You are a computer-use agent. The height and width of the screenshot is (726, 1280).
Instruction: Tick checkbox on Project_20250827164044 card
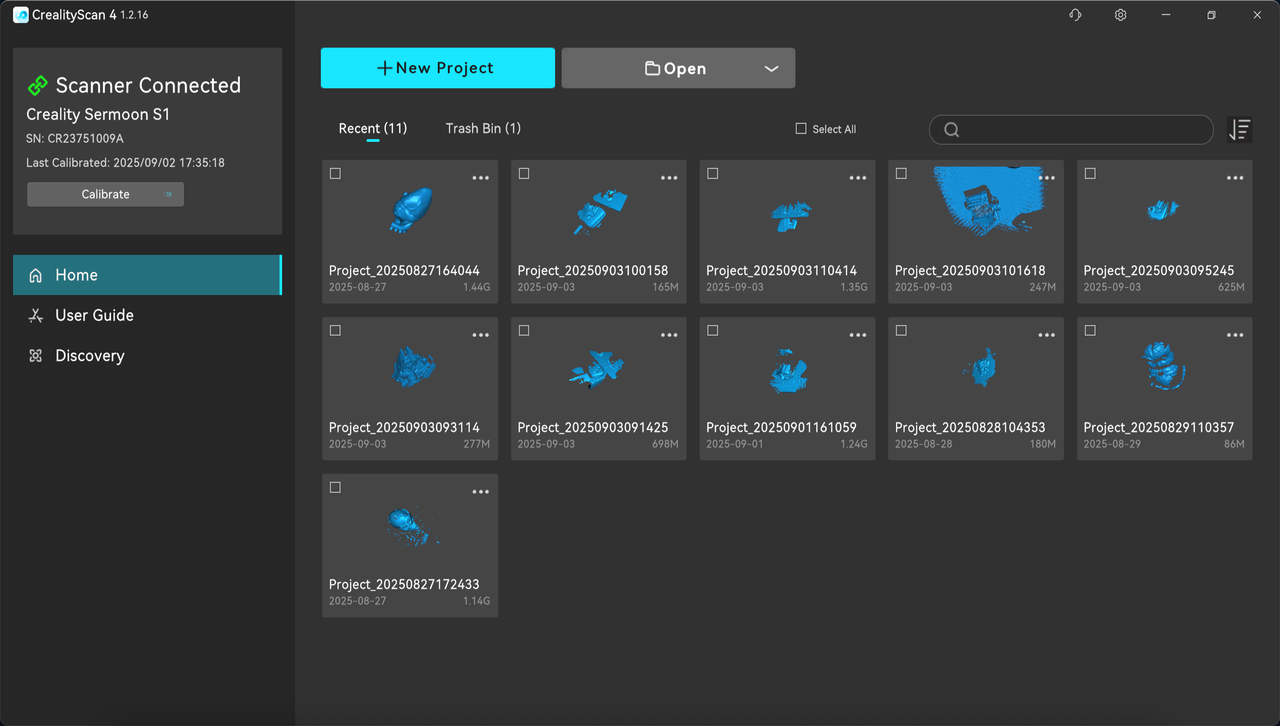point(336,174)
